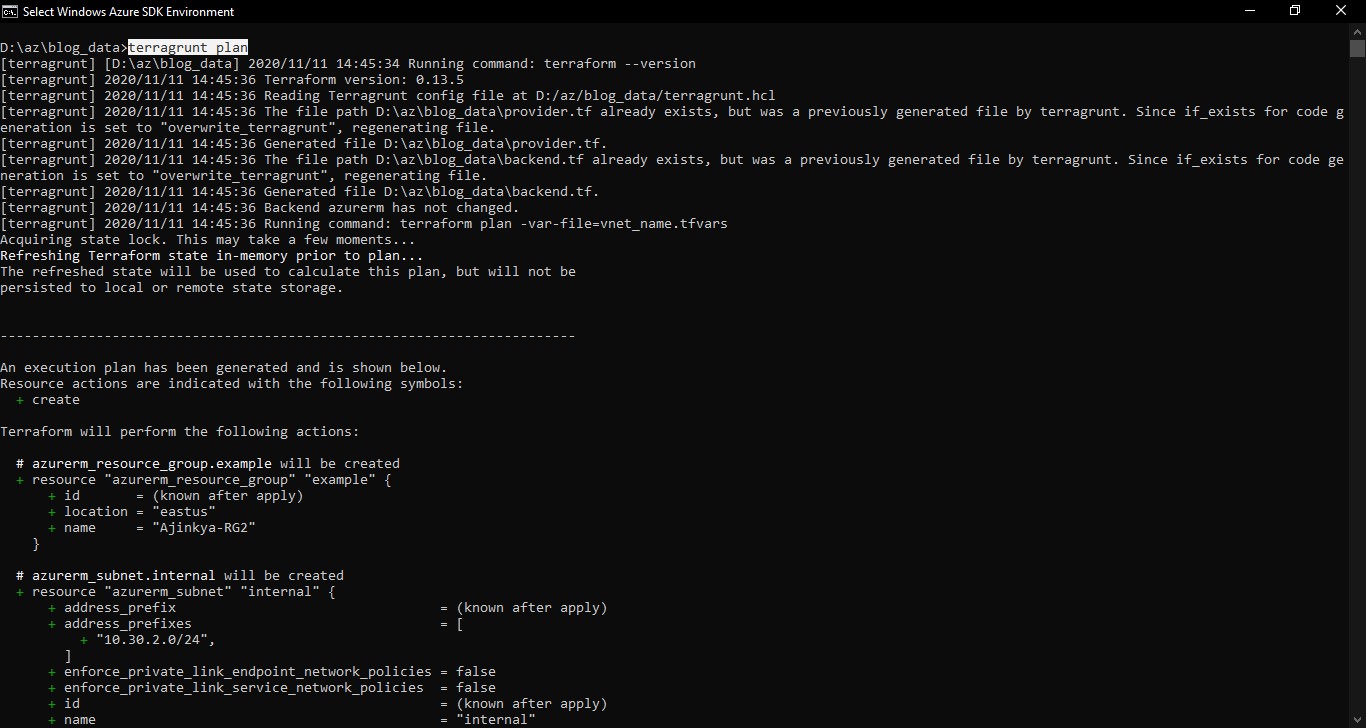This screenshot has height=728, width=1366.
Task: Click the console icon in title bar
Action: [x=11, y=11]
